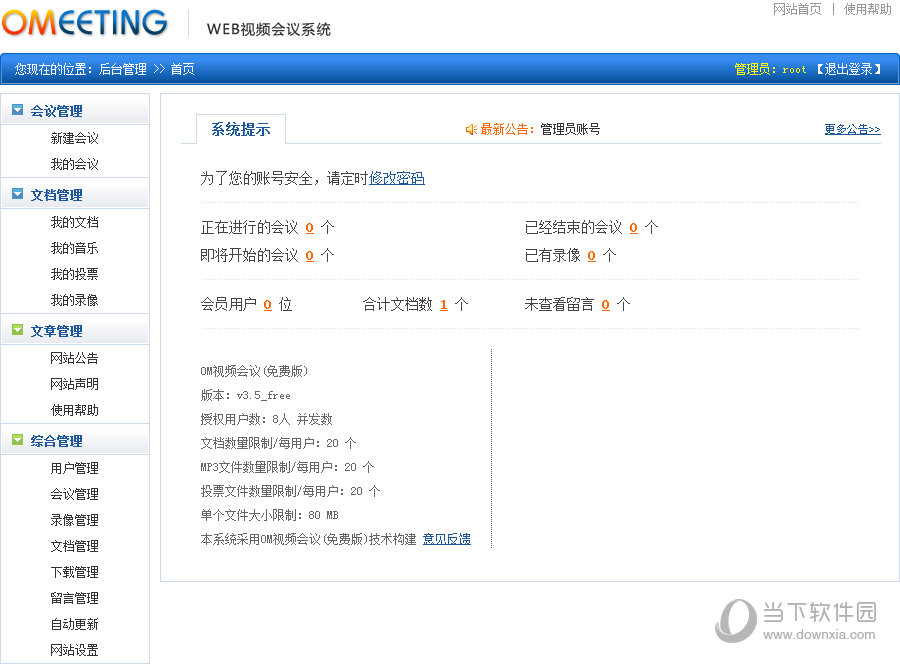Click the 管理员账号 announcement text
The height and width of the screenshot is (664, 900).
[x=570, y=129]
